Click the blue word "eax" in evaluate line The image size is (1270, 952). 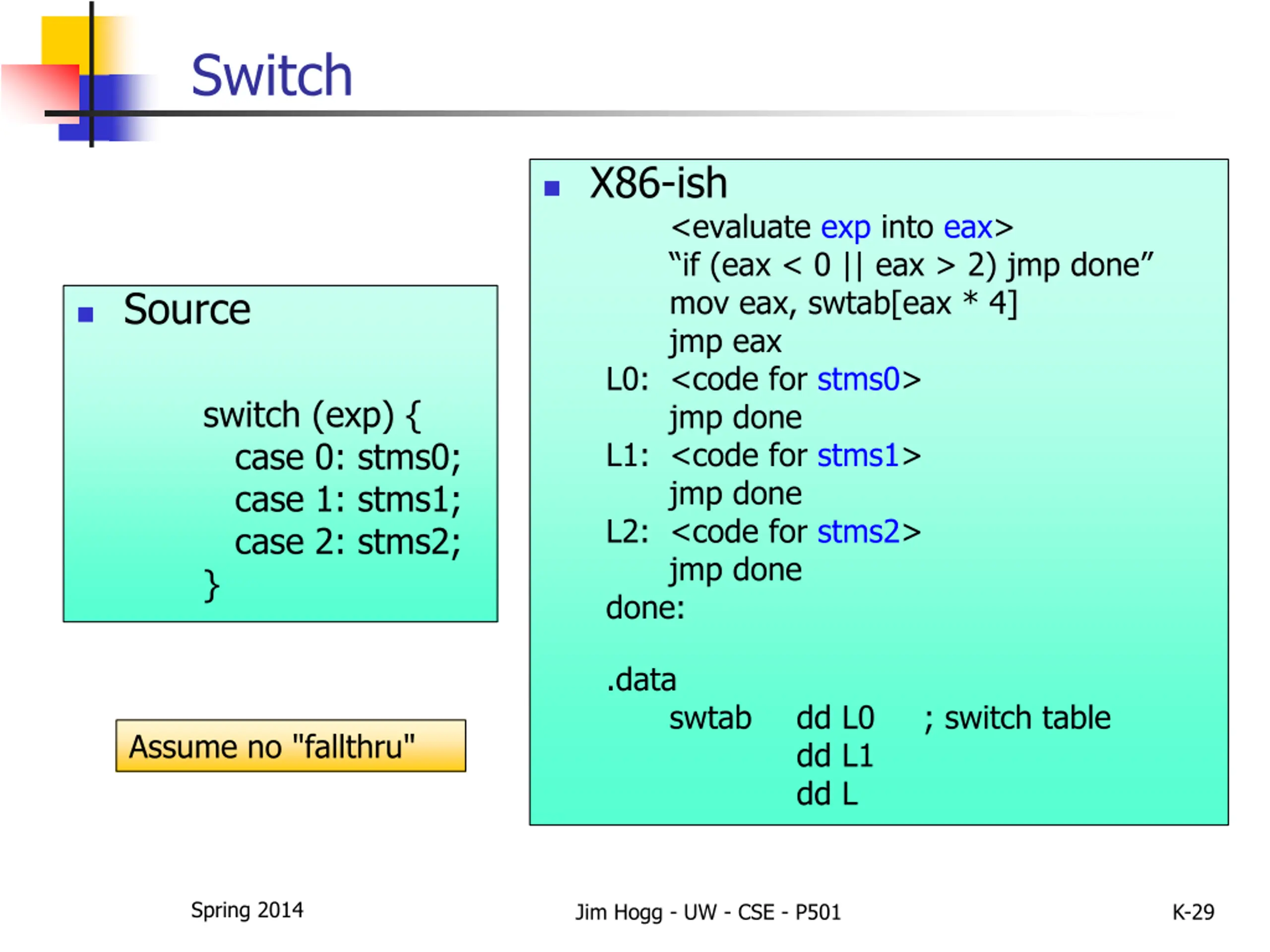968,228
